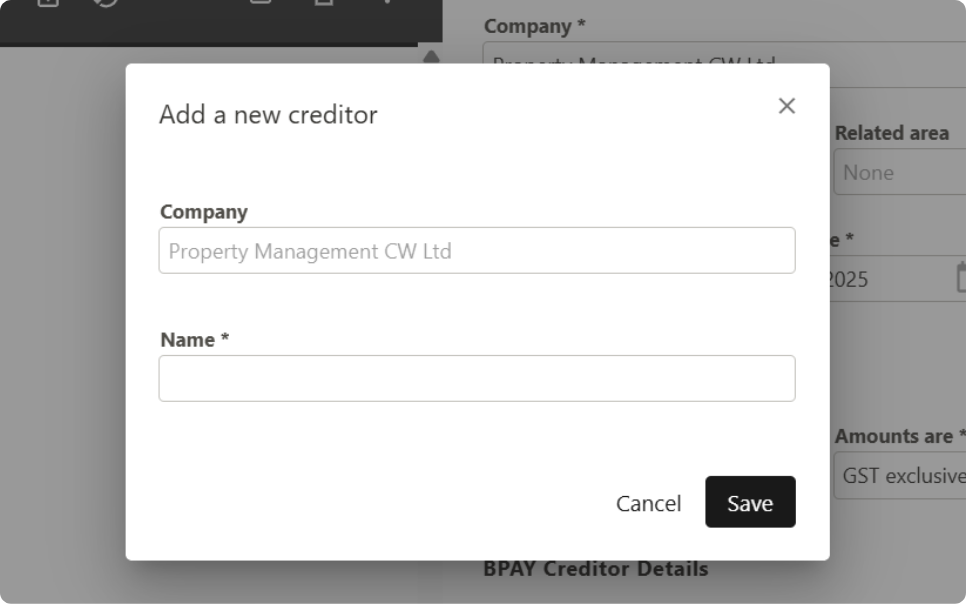Click the Name field label
This screenshot has height=604, width=966.
pos(194,340)
